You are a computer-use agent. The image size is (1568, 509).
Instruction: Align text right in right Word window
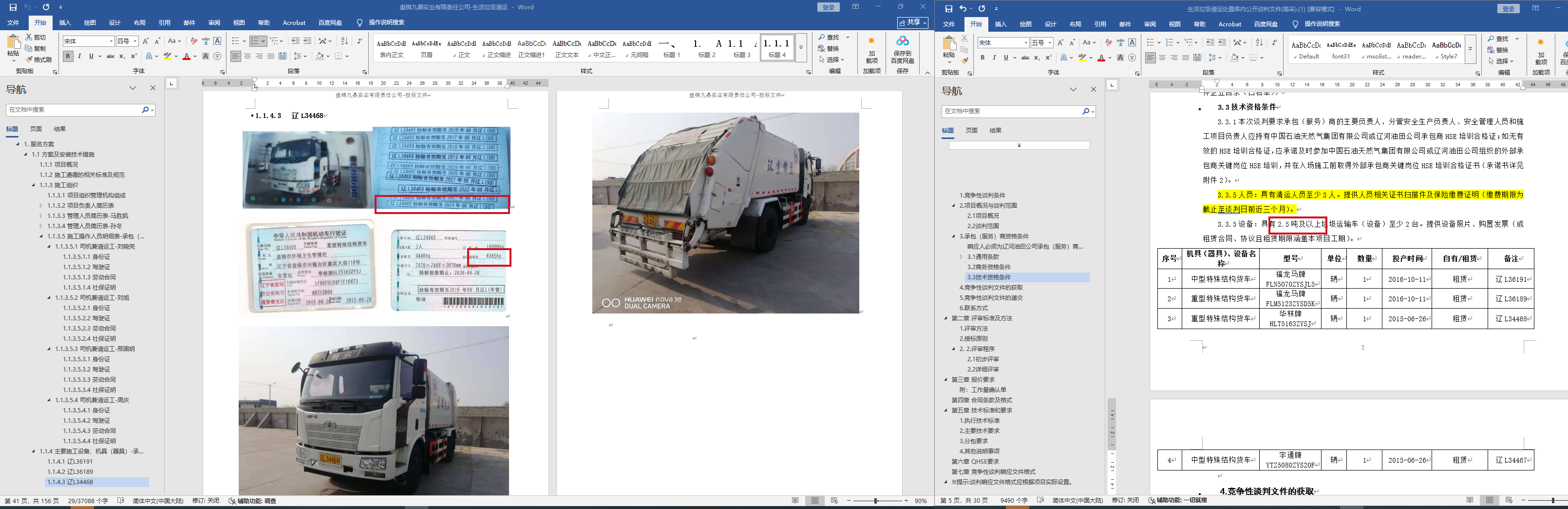[x=1173, y=58]
